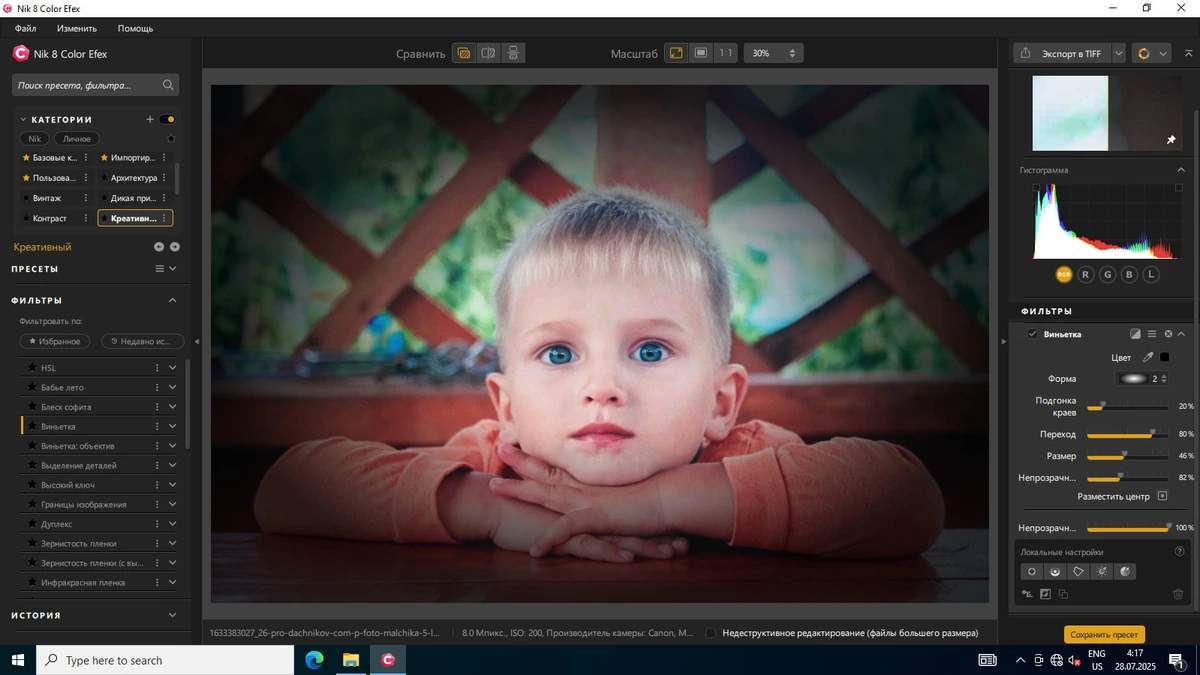Viewport: 1200px width, 675px height.
Task: Open the 30% zoom dropdown
Action: pyautogui.click(x=773, y=53)
